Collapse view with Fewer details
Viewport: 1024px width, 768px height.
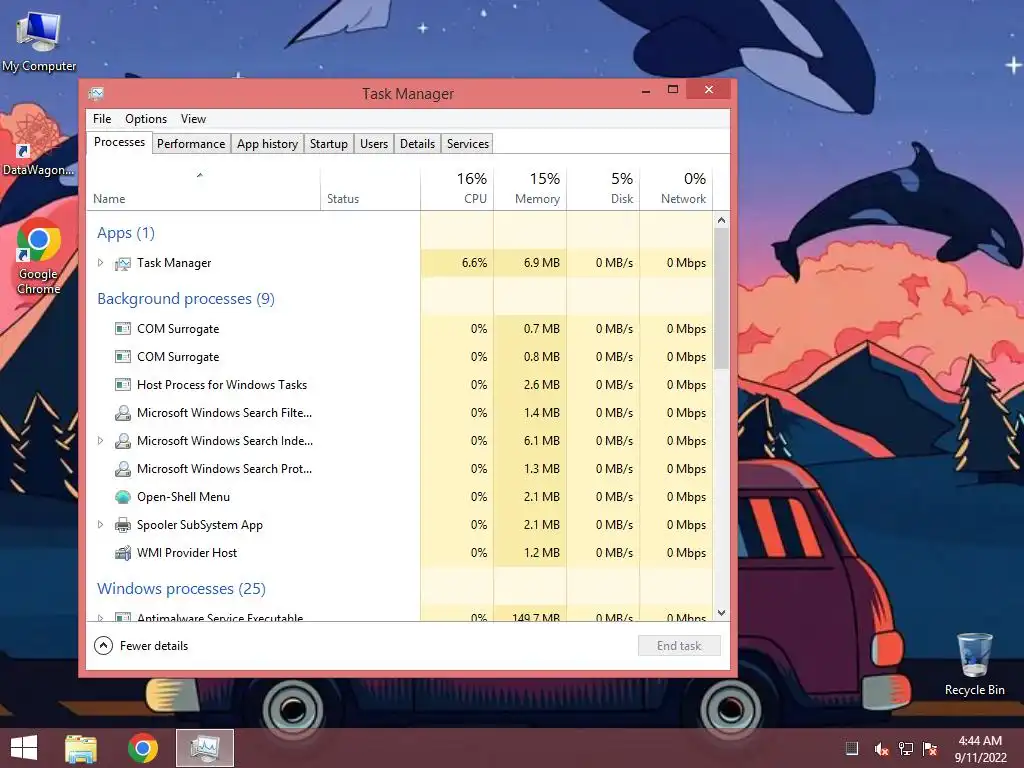141,646
